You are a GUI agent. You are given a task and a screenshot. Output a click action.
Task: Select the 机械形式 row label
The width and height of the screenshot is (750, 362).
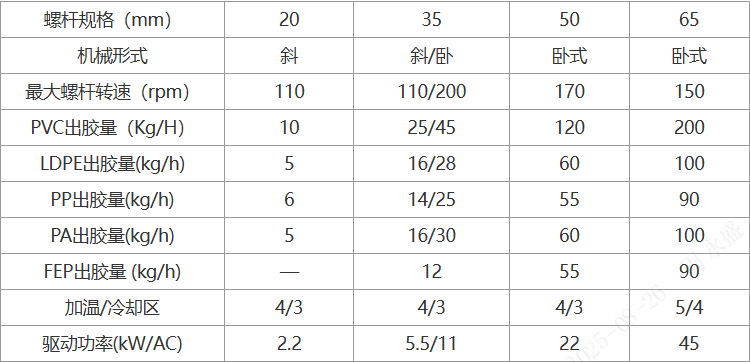[x=112, y=56]
